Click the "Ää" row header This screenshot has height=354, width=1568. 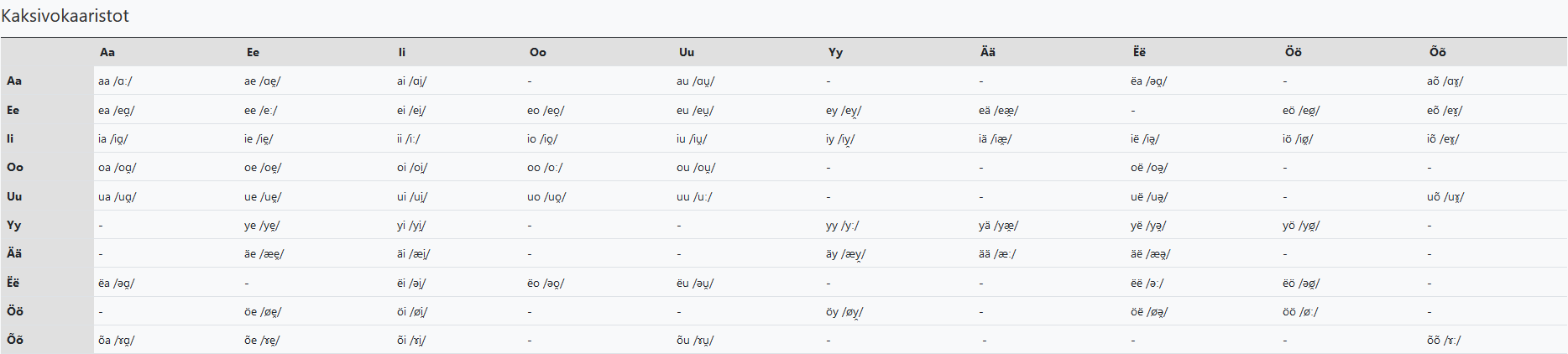(x=14, y=253)
